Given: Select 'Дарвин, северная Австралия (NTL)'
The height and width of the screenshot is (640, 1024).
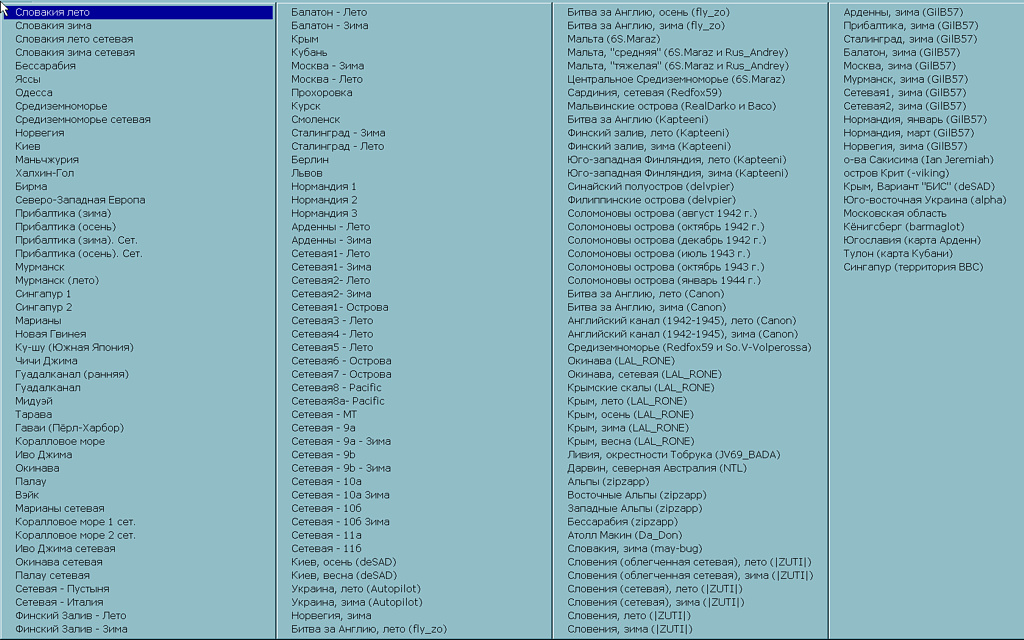Looking at the screenshot, I should point(656,468).
